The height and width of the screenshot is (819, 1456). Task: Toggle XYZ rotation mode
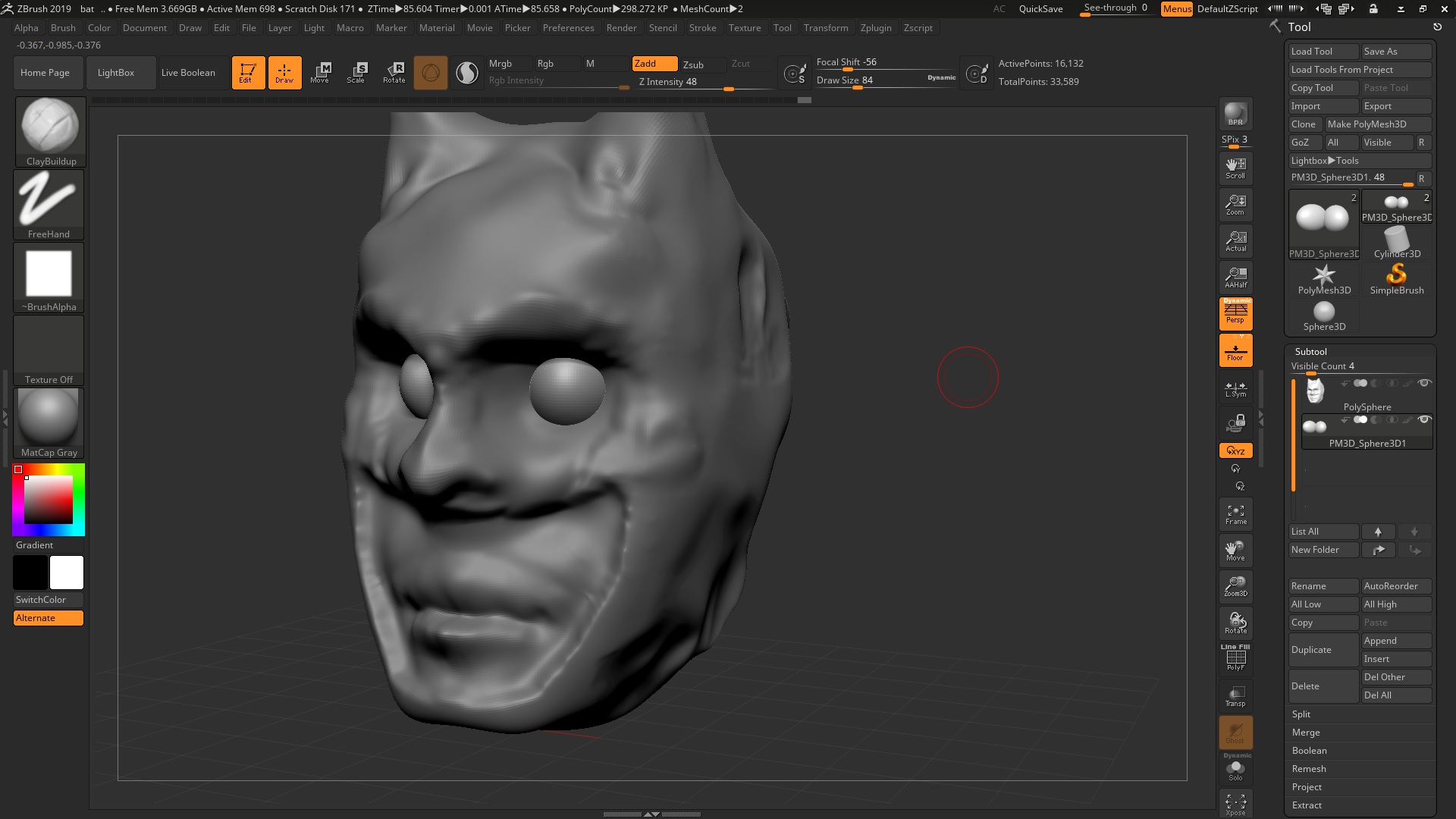click(x=1235, y=450)
